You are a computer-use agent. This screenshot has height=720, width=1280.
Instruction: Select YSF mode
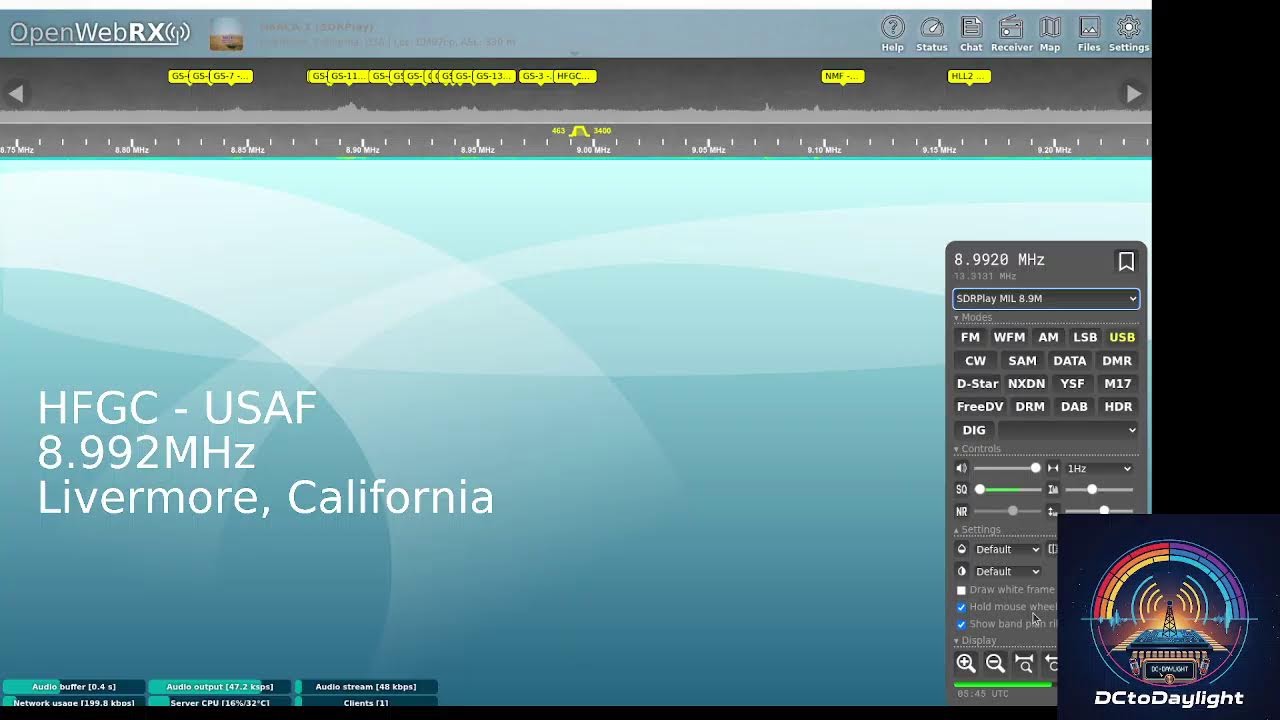pos(1072,384)
